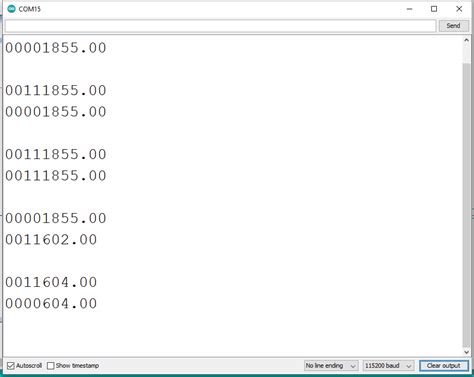Maximize the COM15 window

pyautogui.click(x=434, y=9)
